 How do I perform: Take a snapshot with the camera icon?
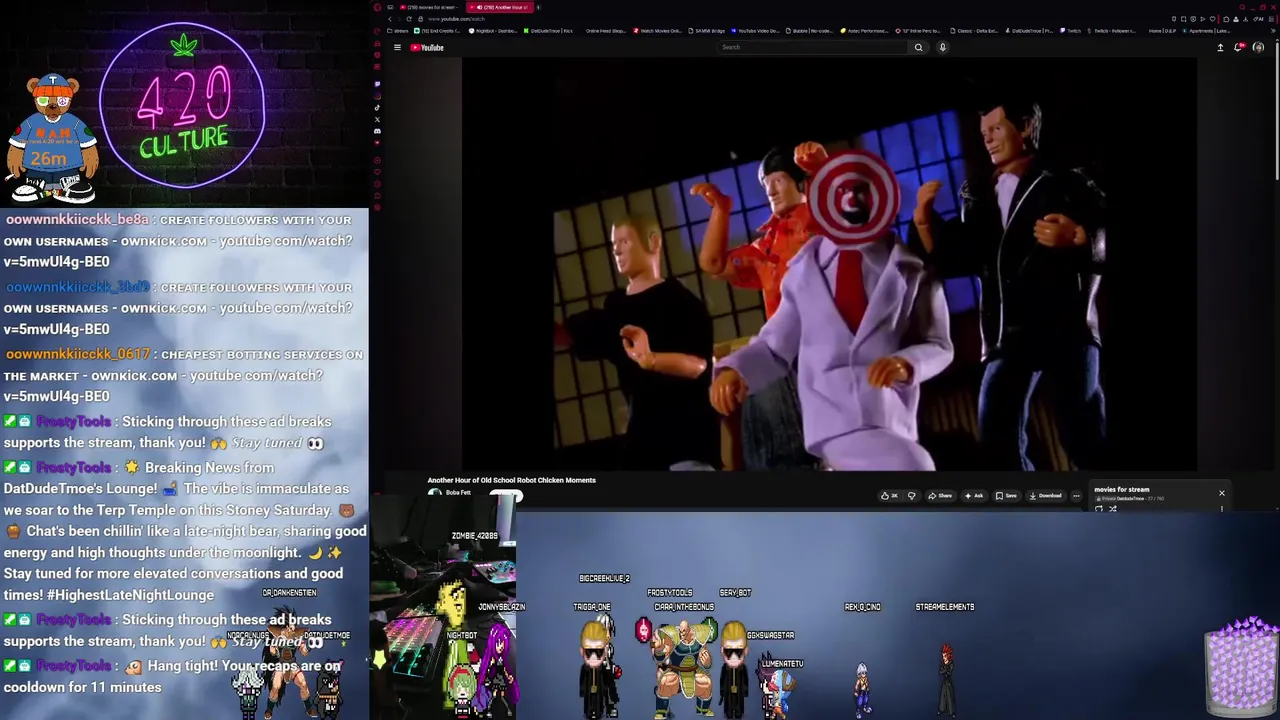pos(1184,19)
